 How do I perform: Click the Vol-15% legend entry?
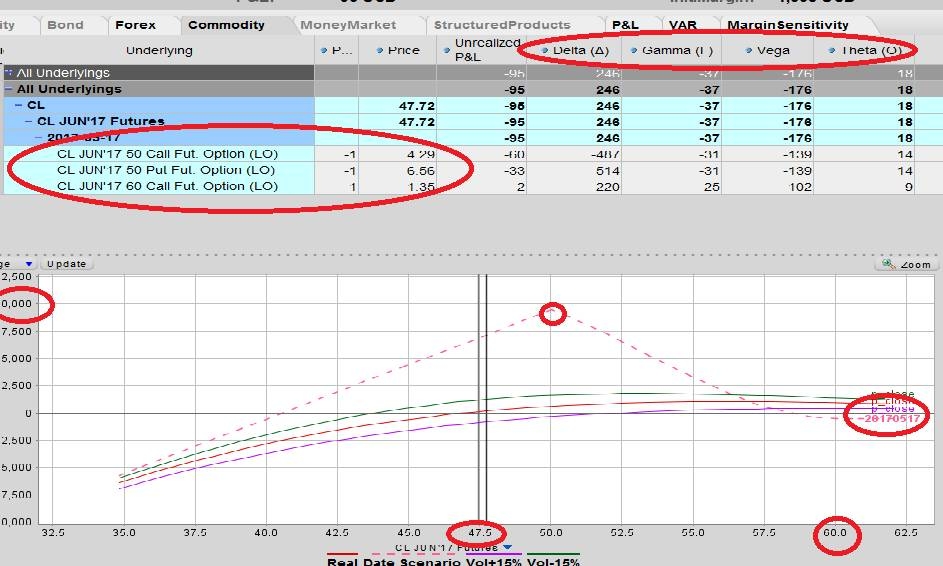coord(553,561)
